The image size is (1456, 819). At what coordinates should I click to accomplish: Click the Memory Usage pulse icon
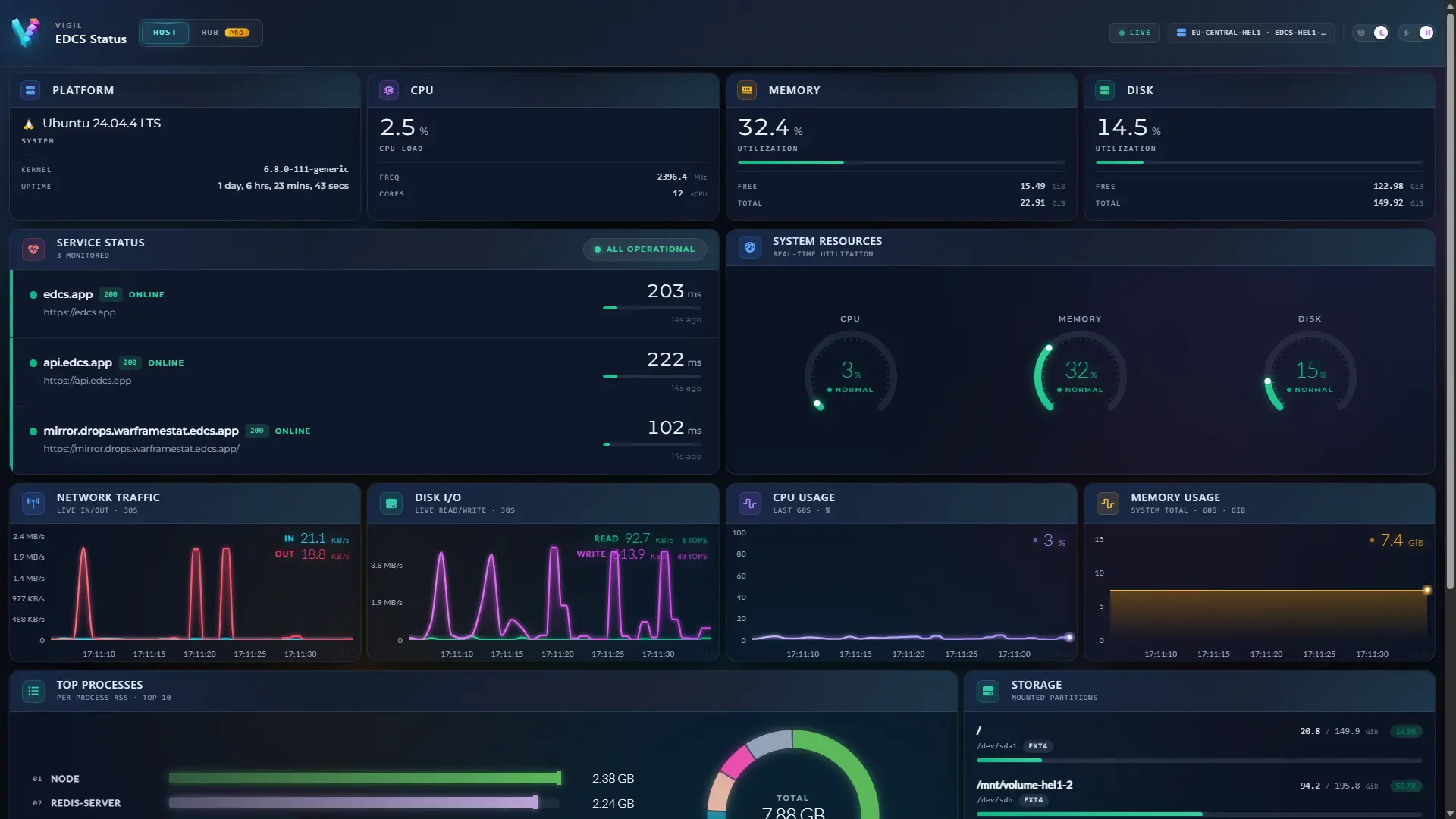click(x=1108, y=503)
